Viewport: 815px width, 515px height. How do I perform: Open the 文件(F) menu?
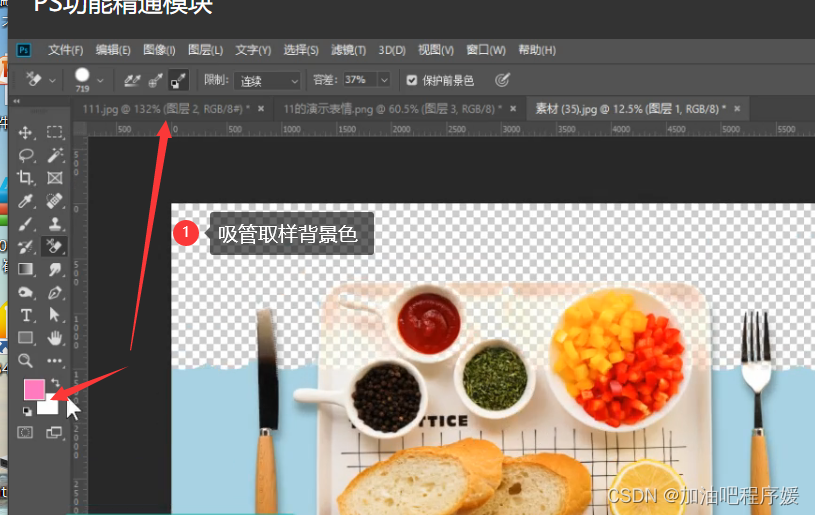click(x=65, y=50)
